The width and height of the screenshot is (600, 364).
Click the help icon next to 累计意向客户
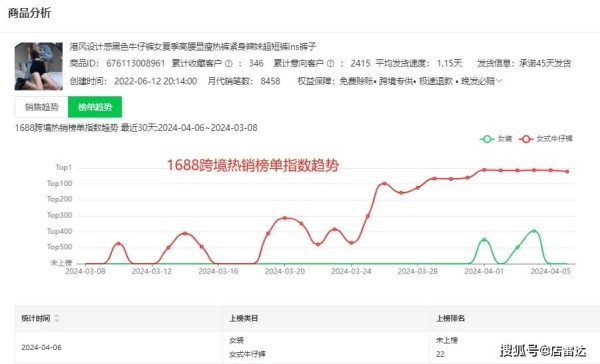pos(330,64)
